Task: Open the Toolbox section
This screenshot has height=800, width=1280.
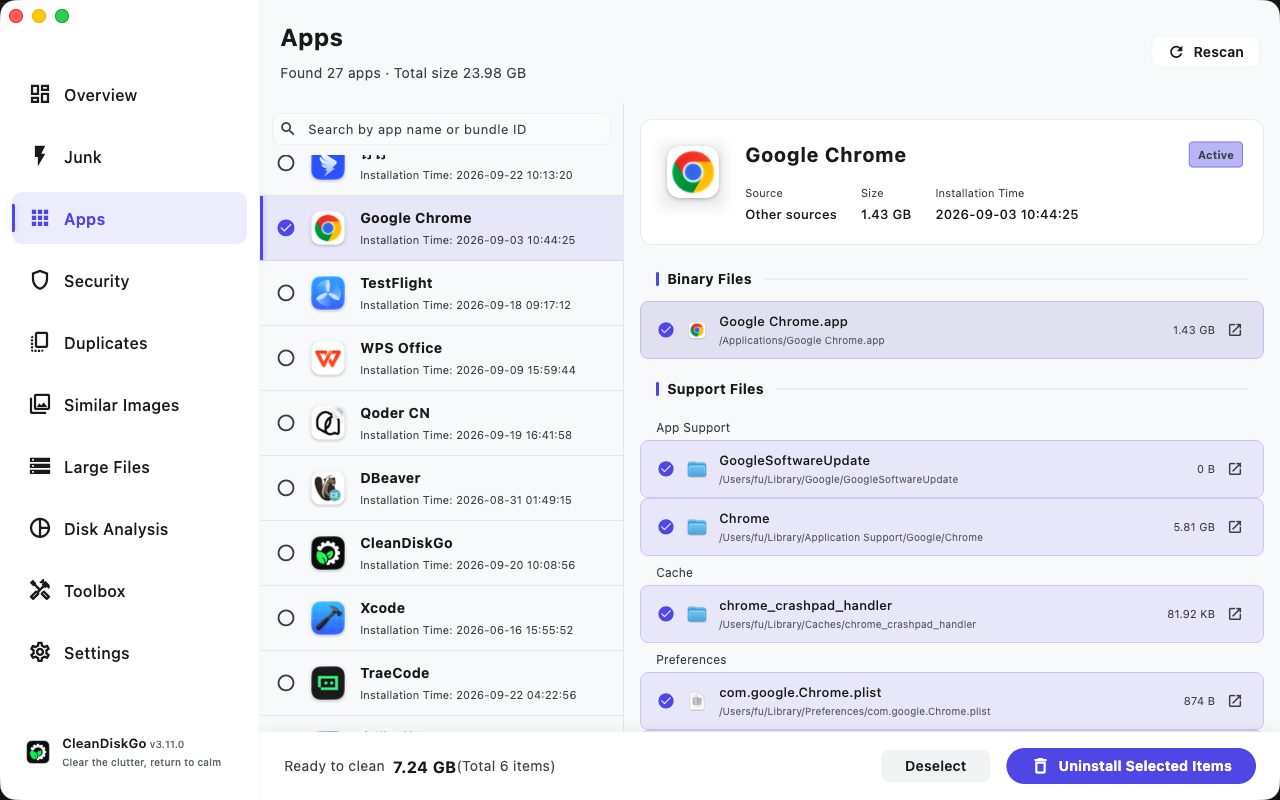Action: [129, 590]
